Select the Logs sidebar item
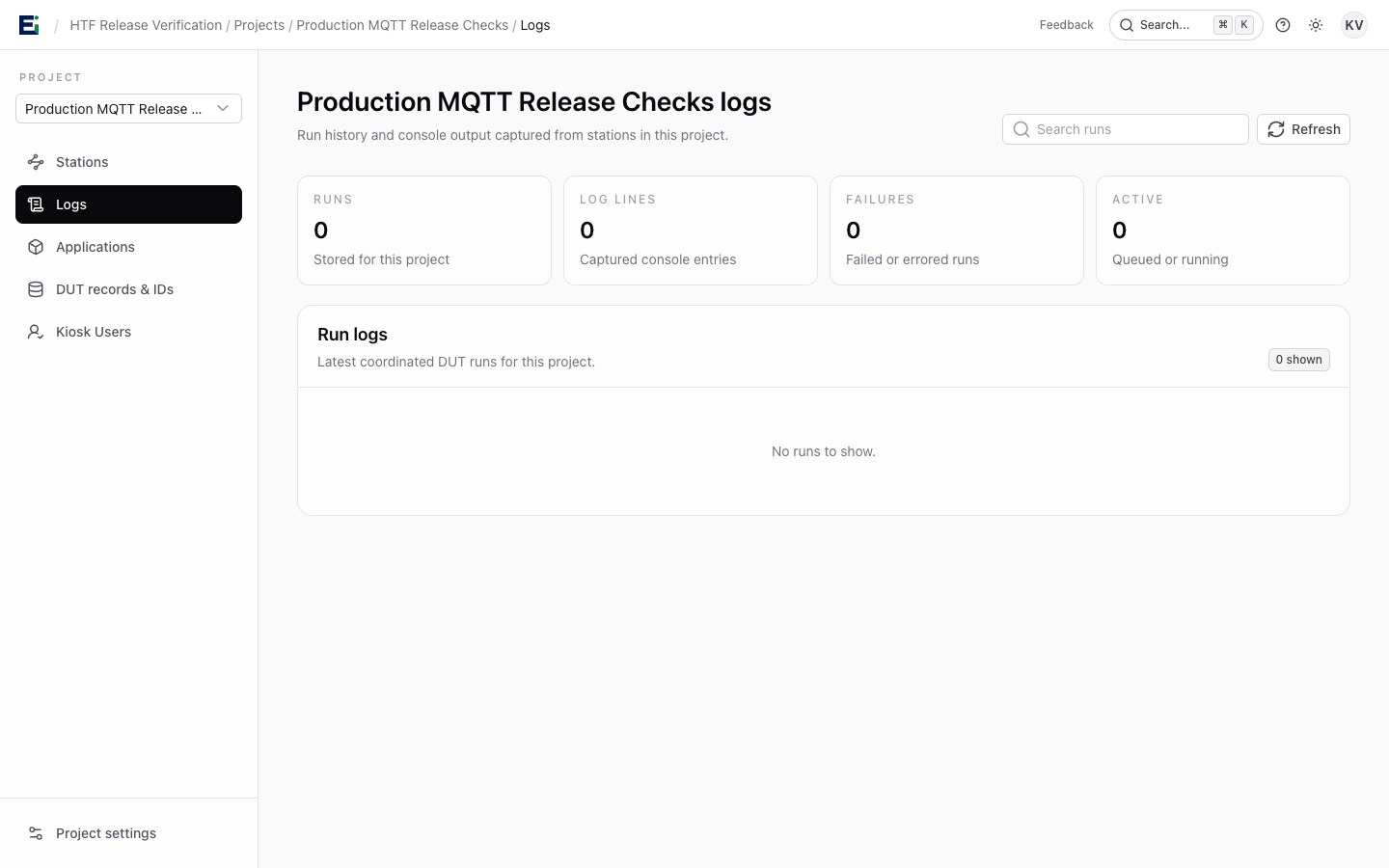The height and width of the screenshot is (868, 1389). pyautogui.click(x=128, y=204)
